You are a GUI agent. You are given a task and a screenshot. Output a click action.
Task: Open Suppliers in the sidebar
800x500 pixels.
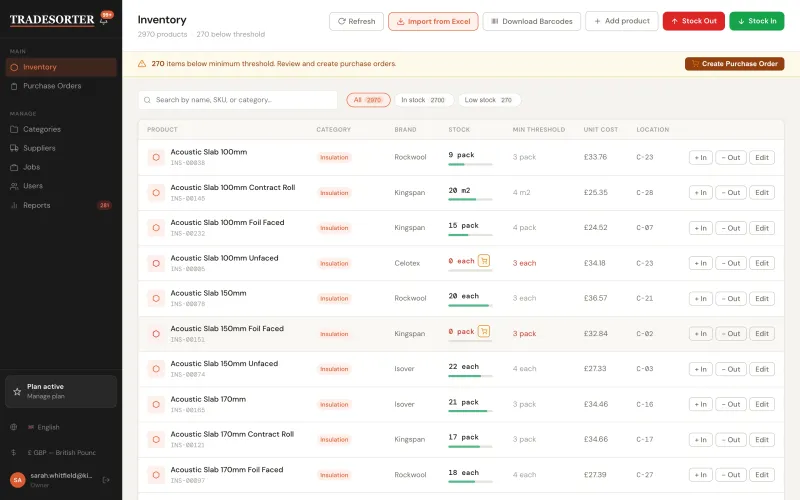(61, 148)
